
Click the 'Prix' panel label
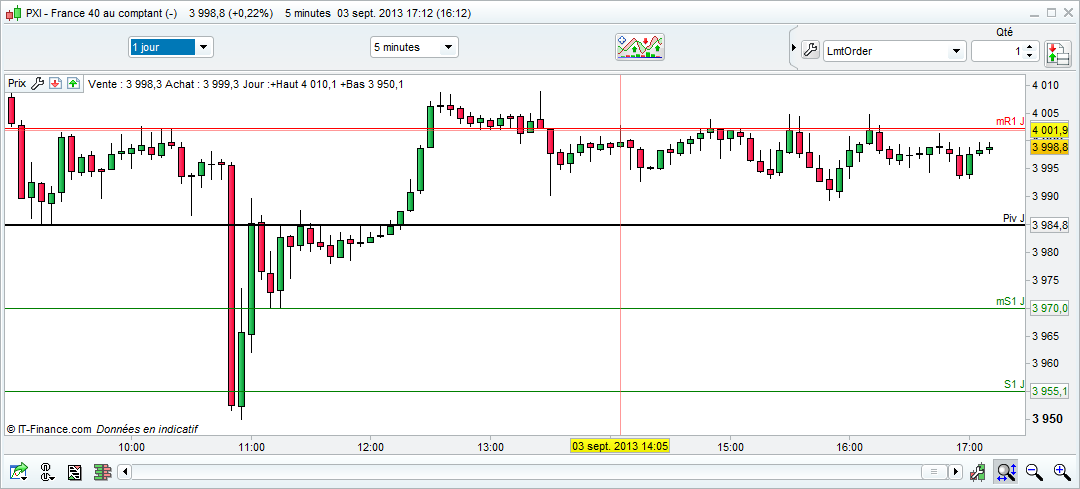(x=17, y=83)
